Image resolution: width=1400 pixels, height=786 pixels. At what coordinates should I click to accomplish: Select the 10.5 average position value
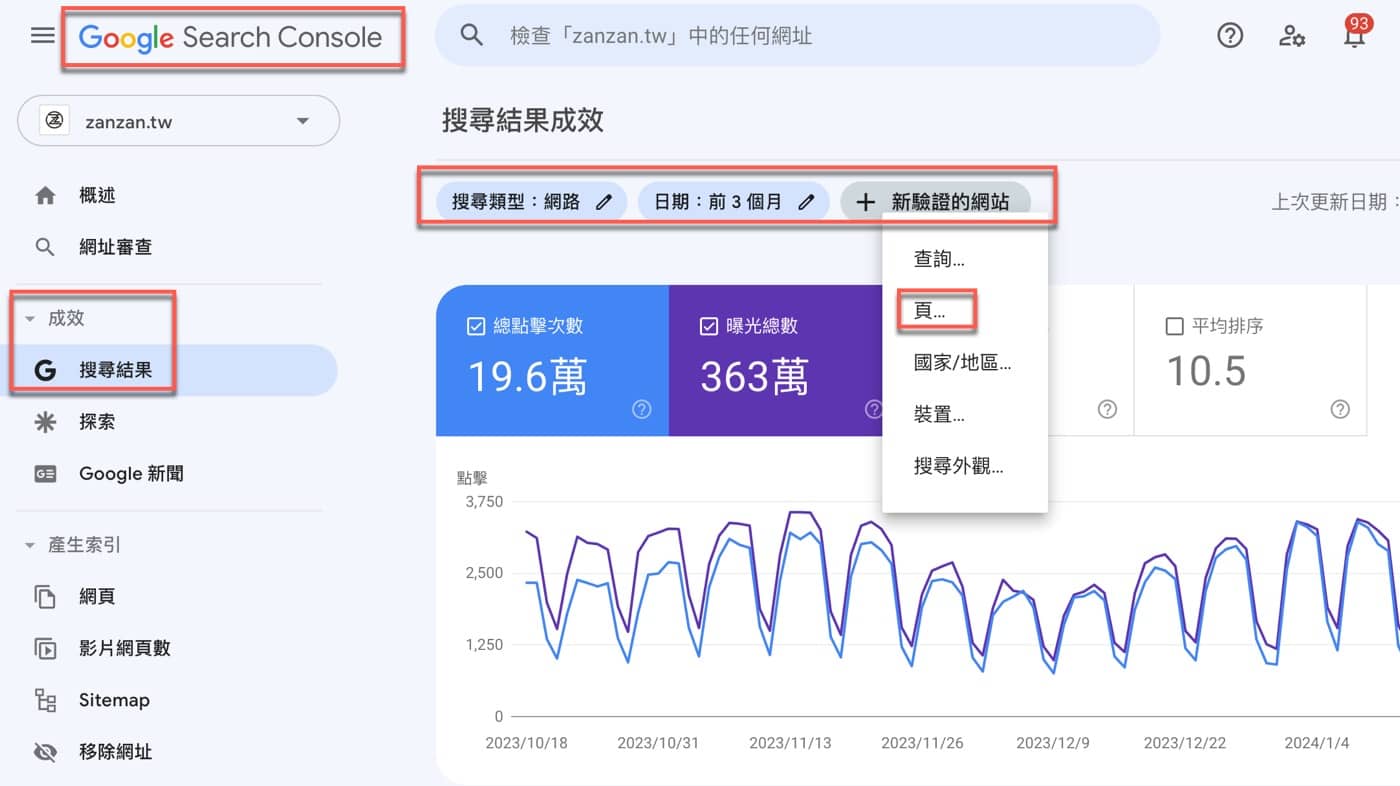[x=1207, y=372]
